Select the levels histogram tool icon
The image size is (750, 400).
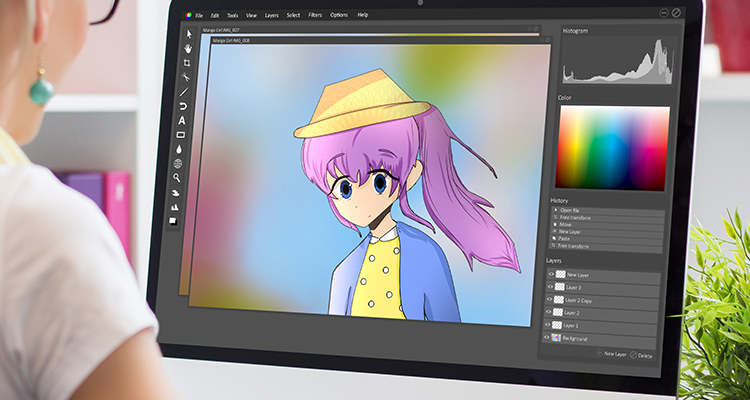[x=174, y=207]
